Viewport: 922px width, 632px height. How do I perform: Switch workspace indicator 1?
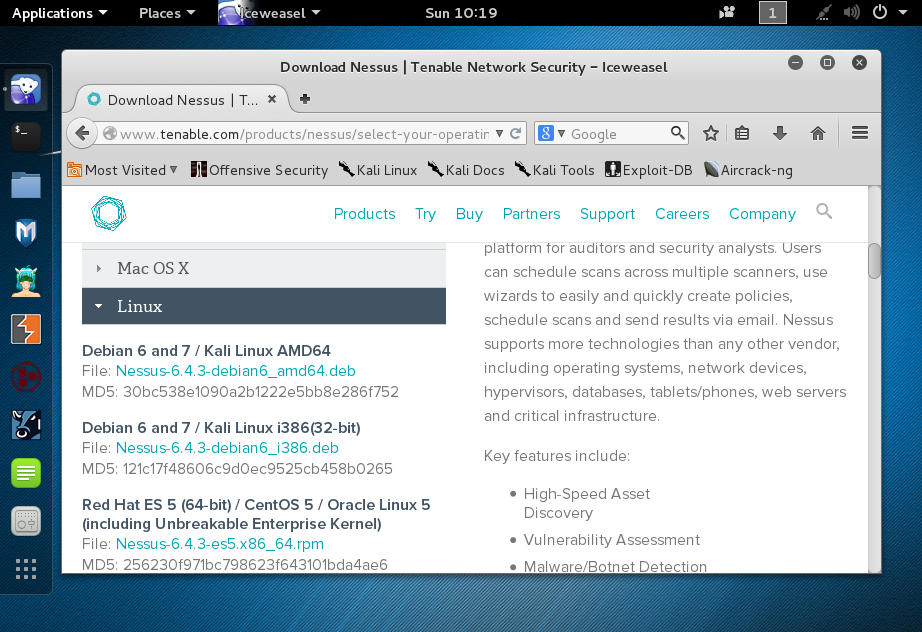pos(773,12)
